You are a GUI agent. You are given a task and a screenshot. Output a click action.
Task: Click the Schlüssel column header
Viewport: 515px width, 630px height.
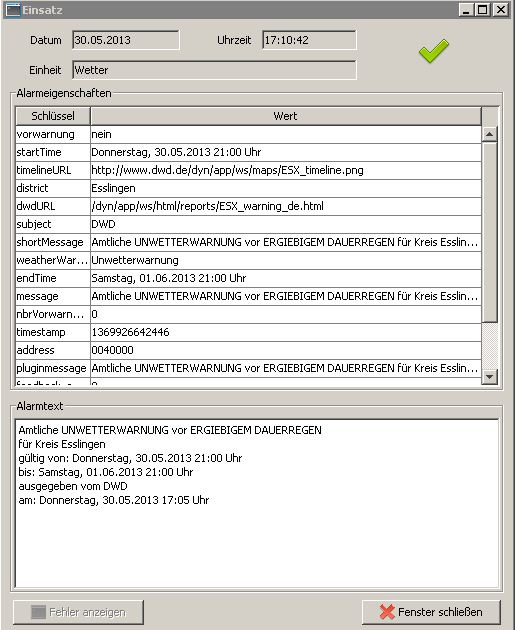click(x=53, y=116)
